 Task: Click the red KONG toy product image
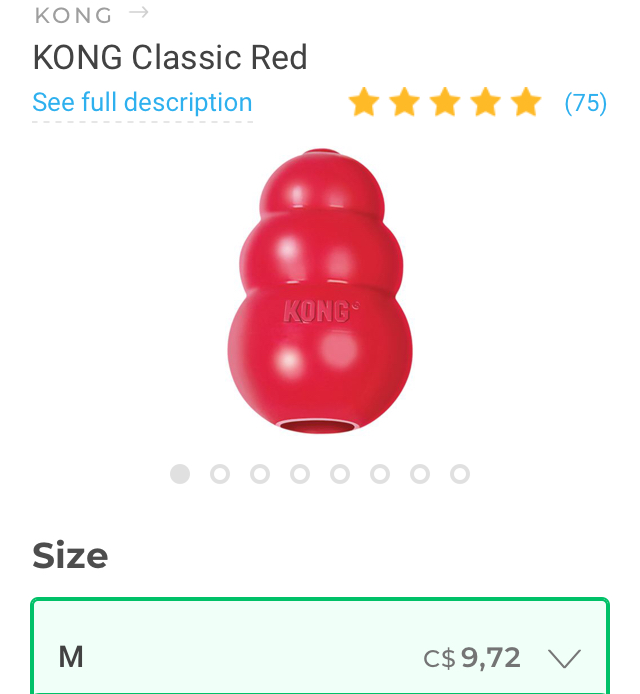click(320, 291)
